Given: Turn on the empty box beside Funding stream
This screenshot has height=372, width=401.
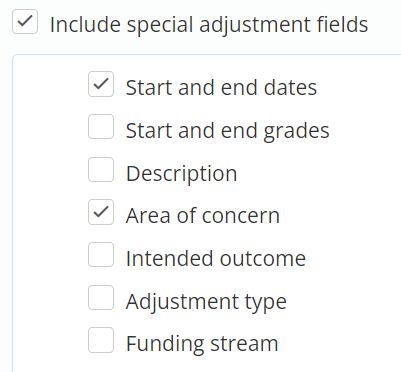Looking at the screenshot, I should 101,340.
